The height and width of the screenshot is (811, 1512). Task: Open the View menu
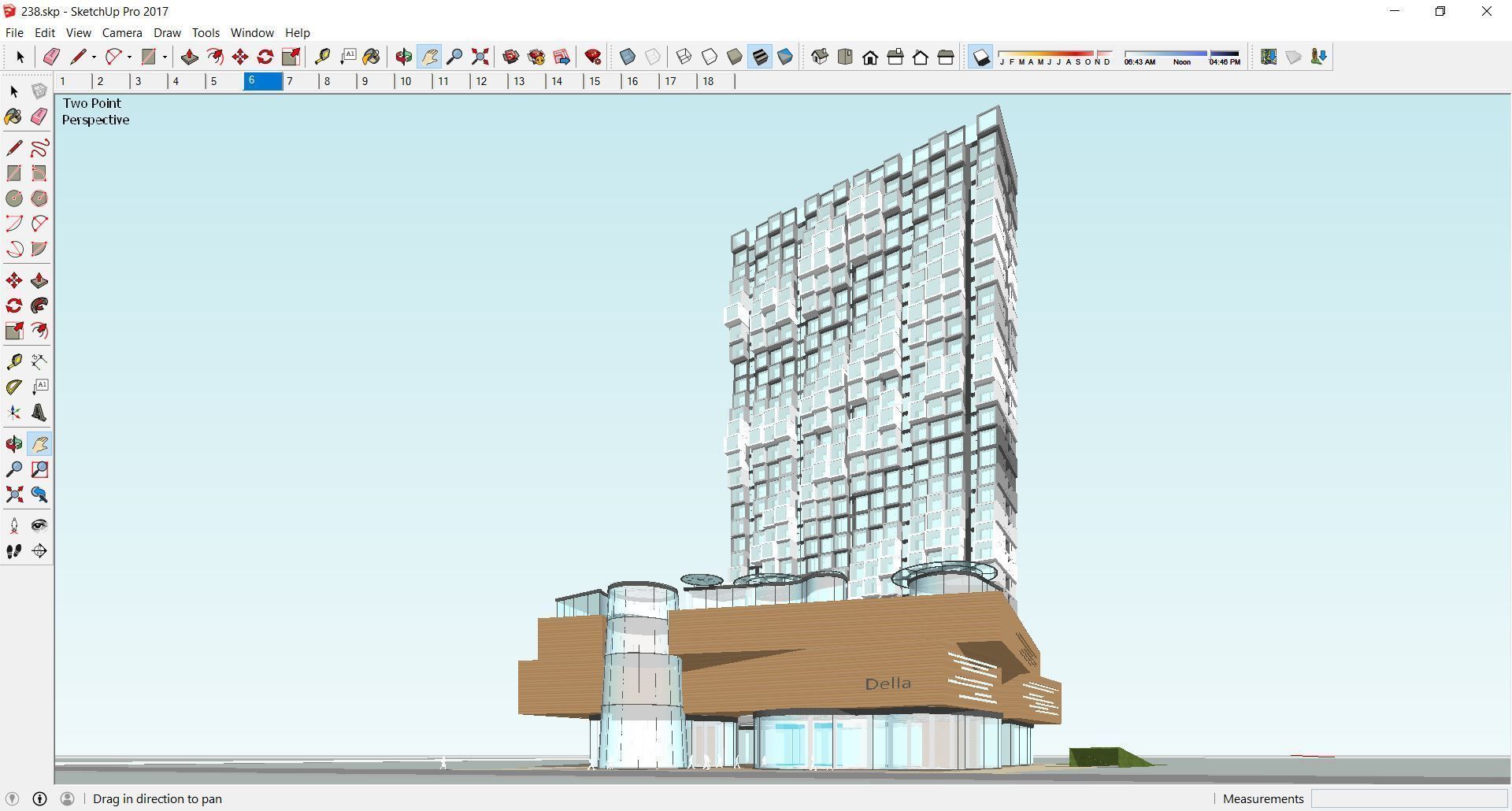pos(78,33)
